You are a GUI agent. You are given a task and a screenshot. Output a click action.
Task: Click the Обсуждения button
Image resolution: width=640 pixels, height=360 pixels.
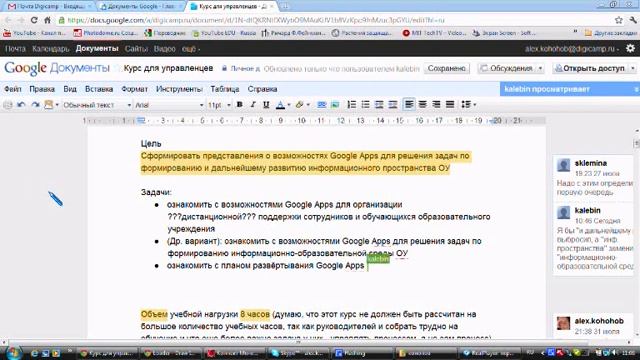(x=507, y=69)
